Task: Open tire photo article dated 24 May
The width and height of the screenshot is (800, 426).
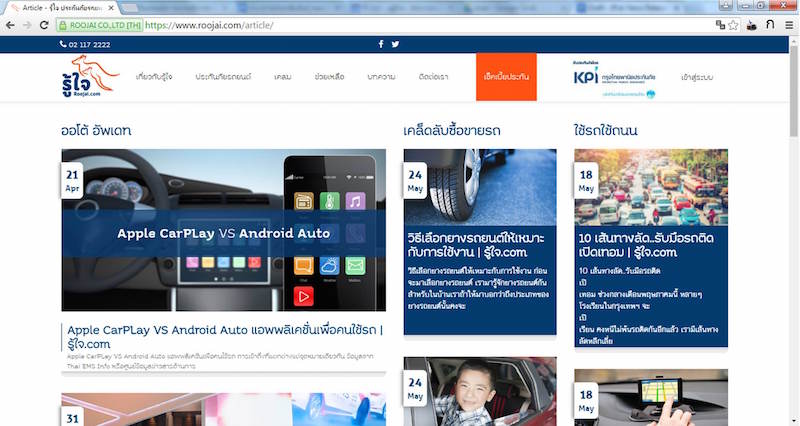Action: click(480, 187)
